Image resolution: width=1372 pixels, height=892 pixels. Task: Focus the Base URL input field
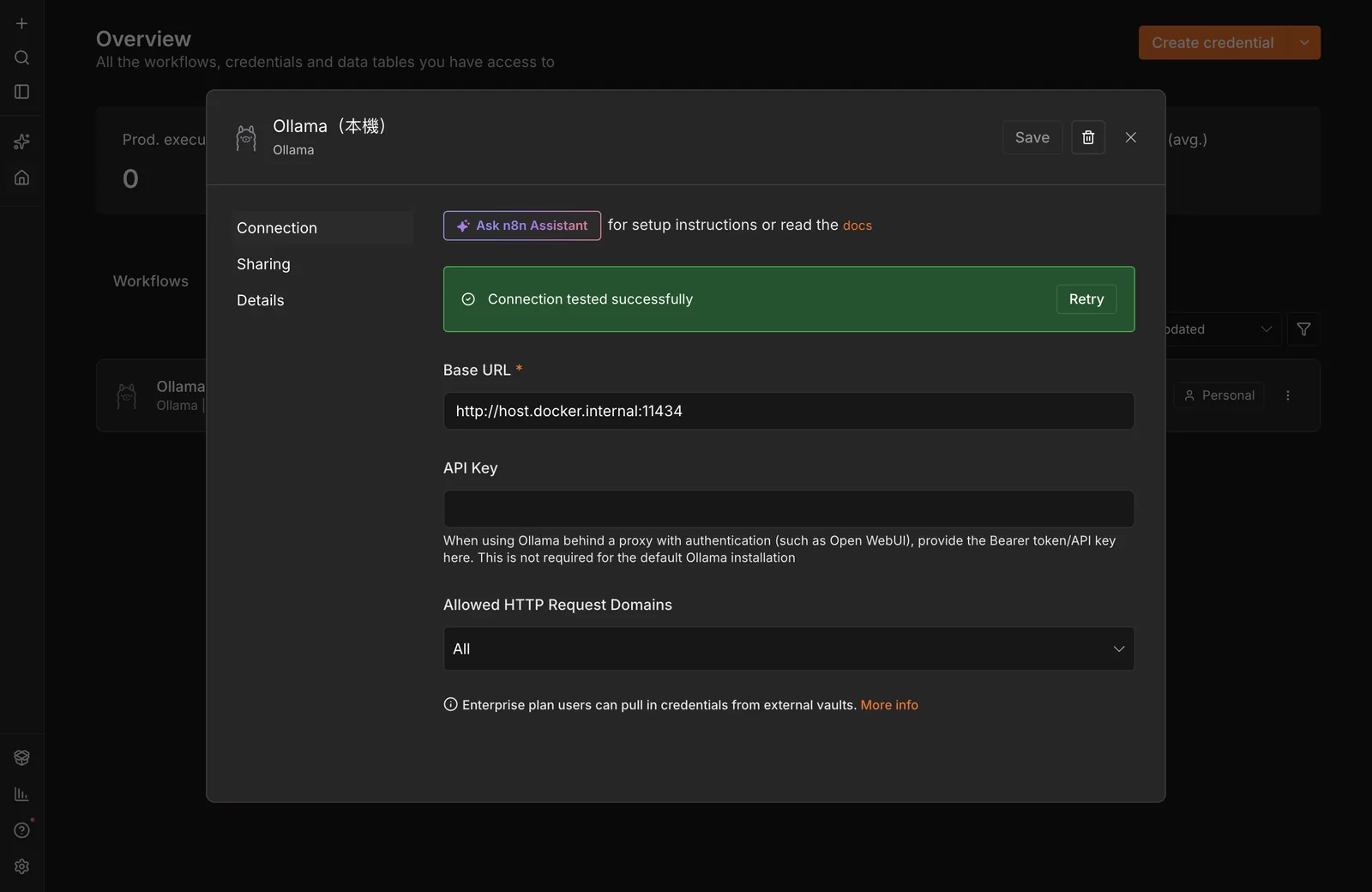789,411
